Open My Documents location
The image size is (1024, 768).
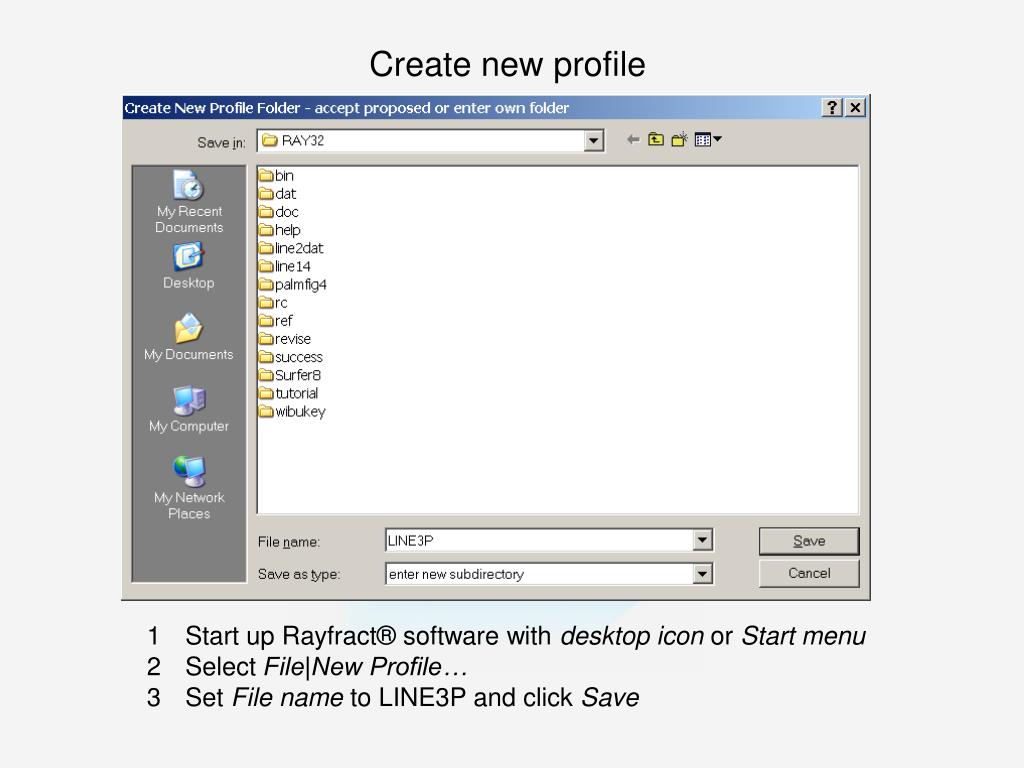pos(189,337)
